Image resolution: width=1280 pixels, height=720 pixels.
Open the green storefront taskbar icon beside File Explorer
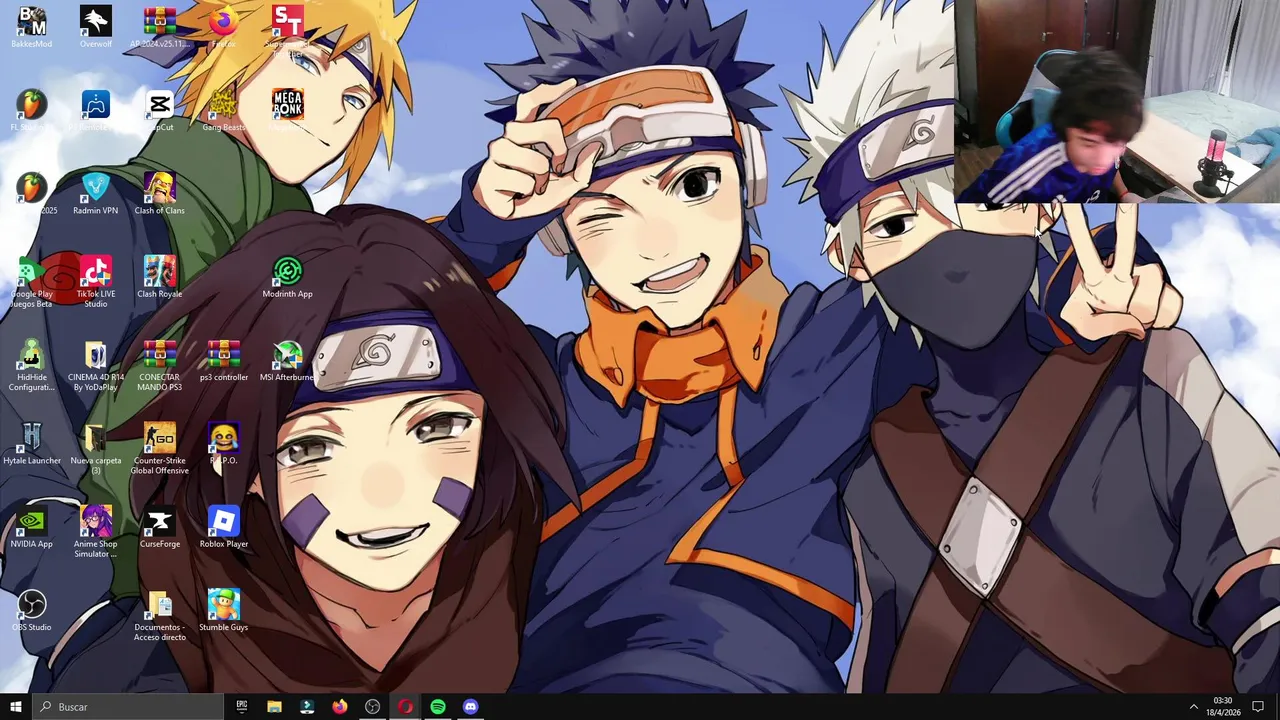tap(307, 706)
